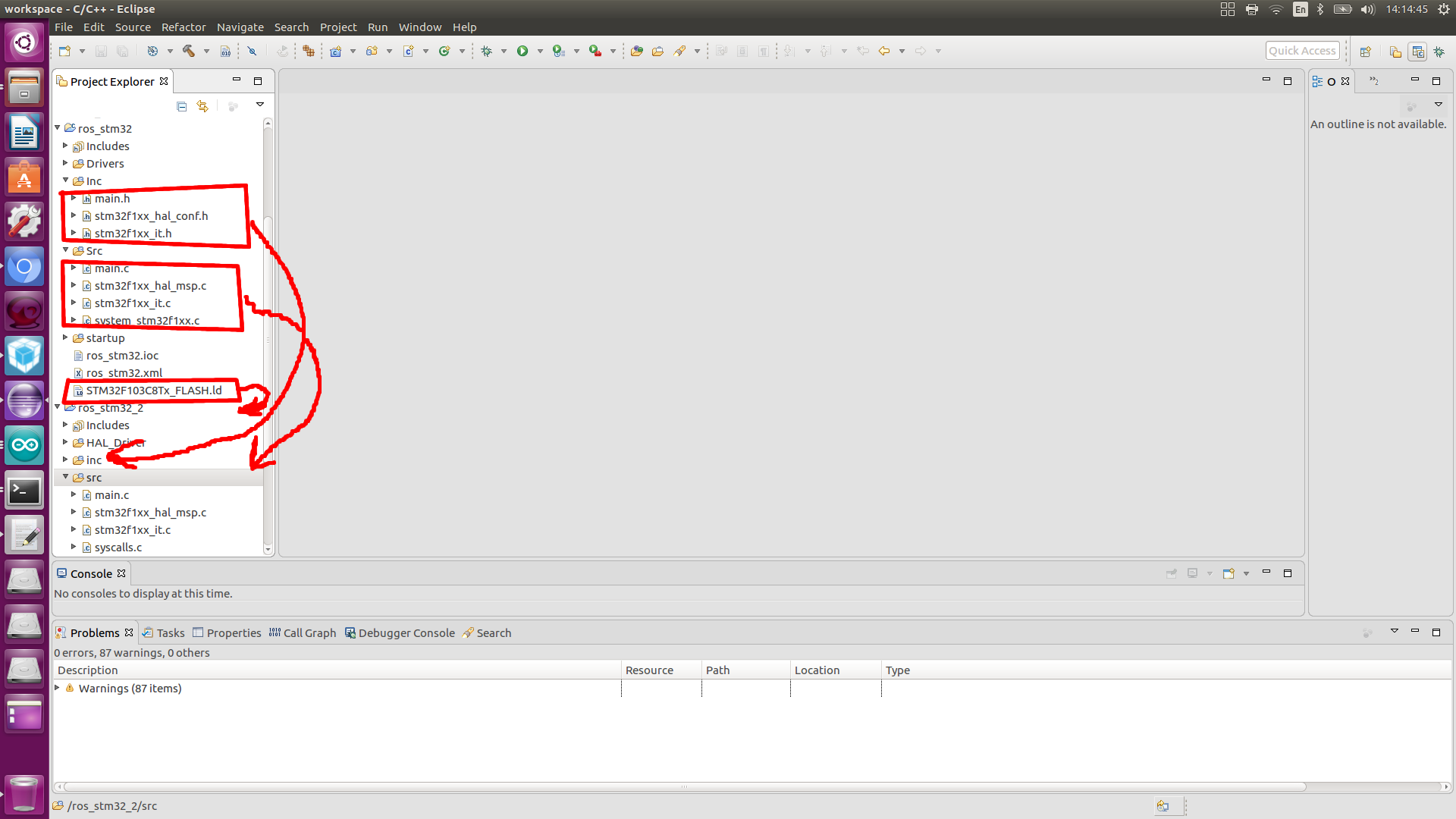
Task: Switch to the Call Graph tab
Action: (x=303, y=632)
